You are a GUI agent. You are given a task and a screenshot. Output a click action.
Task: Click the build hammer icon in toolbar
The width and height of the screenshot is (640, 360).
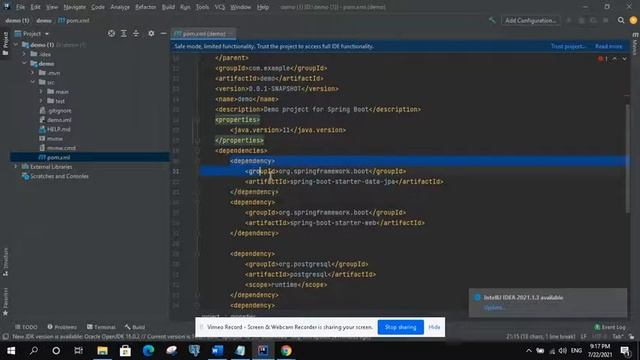pos(492,20)
